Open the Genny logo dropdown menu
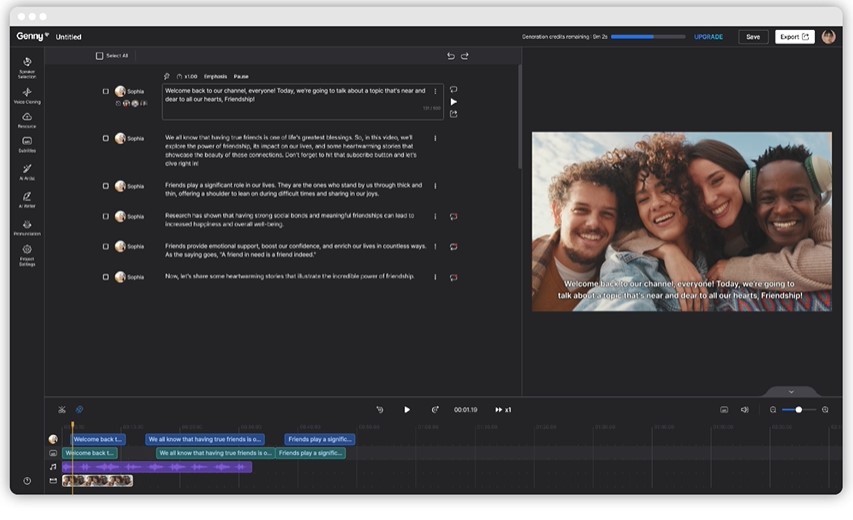This screenshot has width=853, height=520. 33,36
